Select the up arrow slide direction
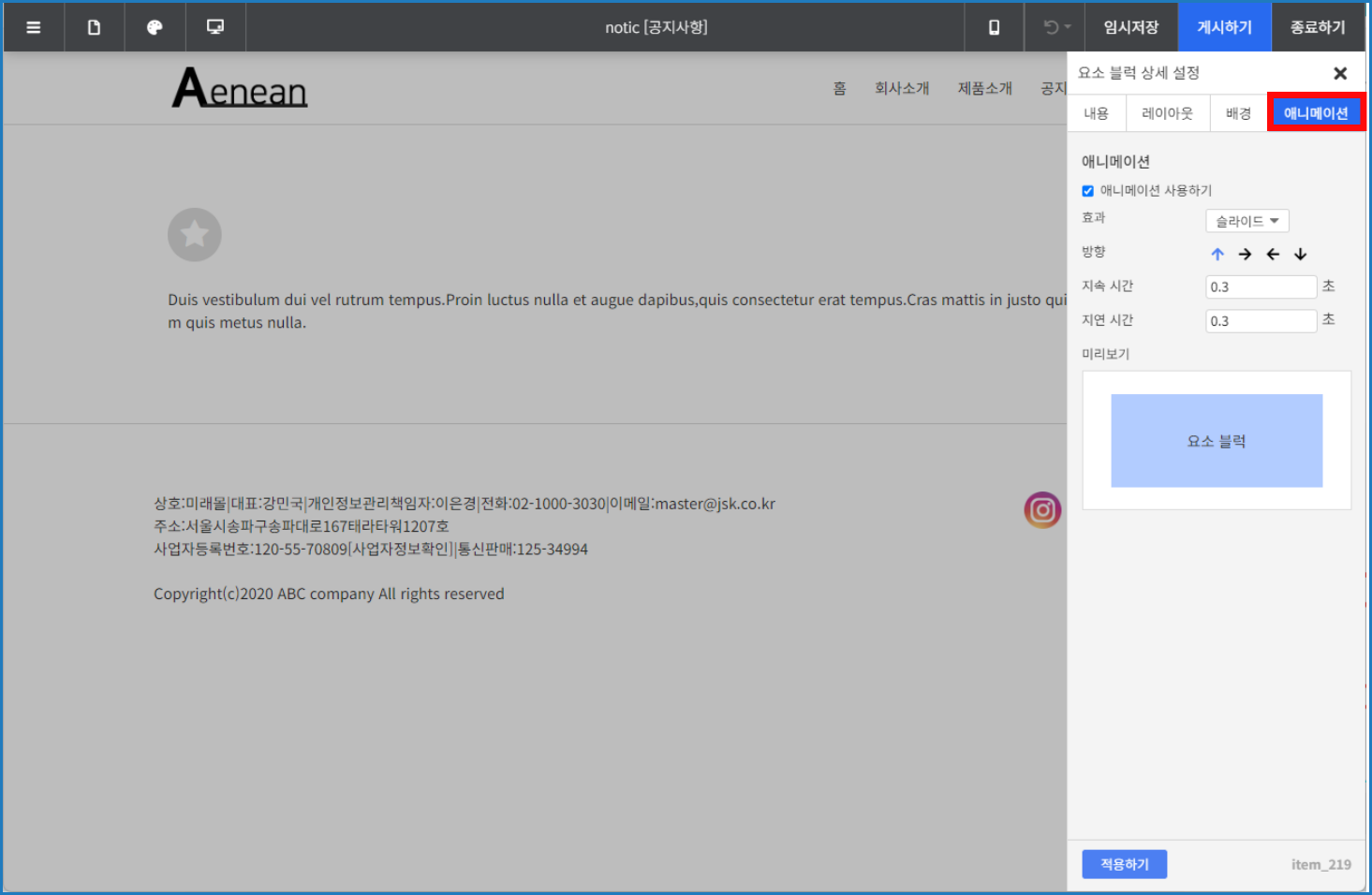1372x895 pixels. [x=1217, y=254]
